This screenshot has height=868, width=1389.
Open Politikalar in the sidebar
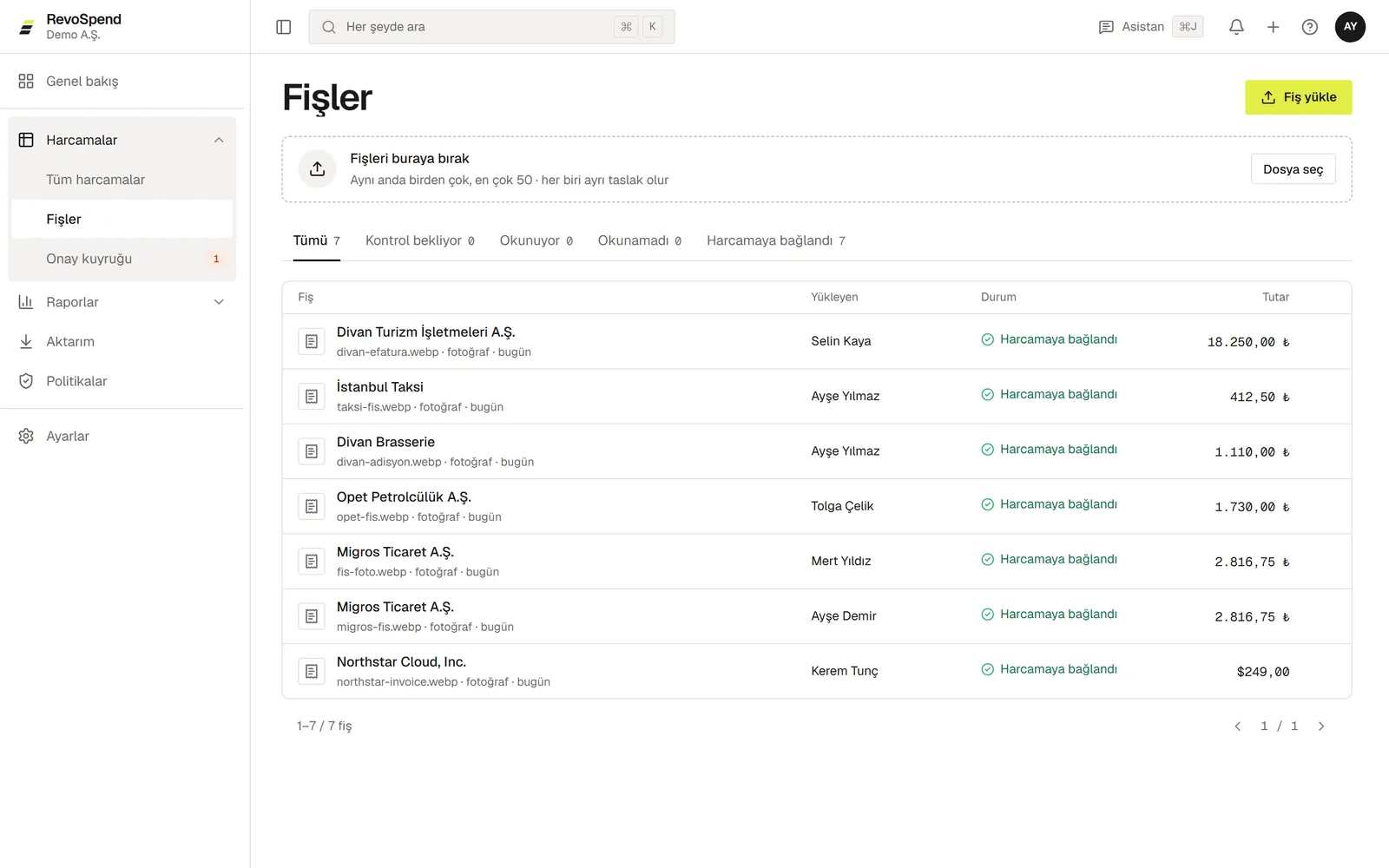tap(122, 381)
